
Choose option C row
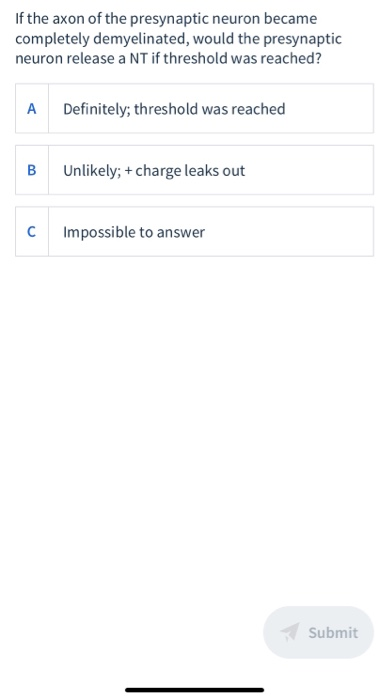click(x=195, y=232)
